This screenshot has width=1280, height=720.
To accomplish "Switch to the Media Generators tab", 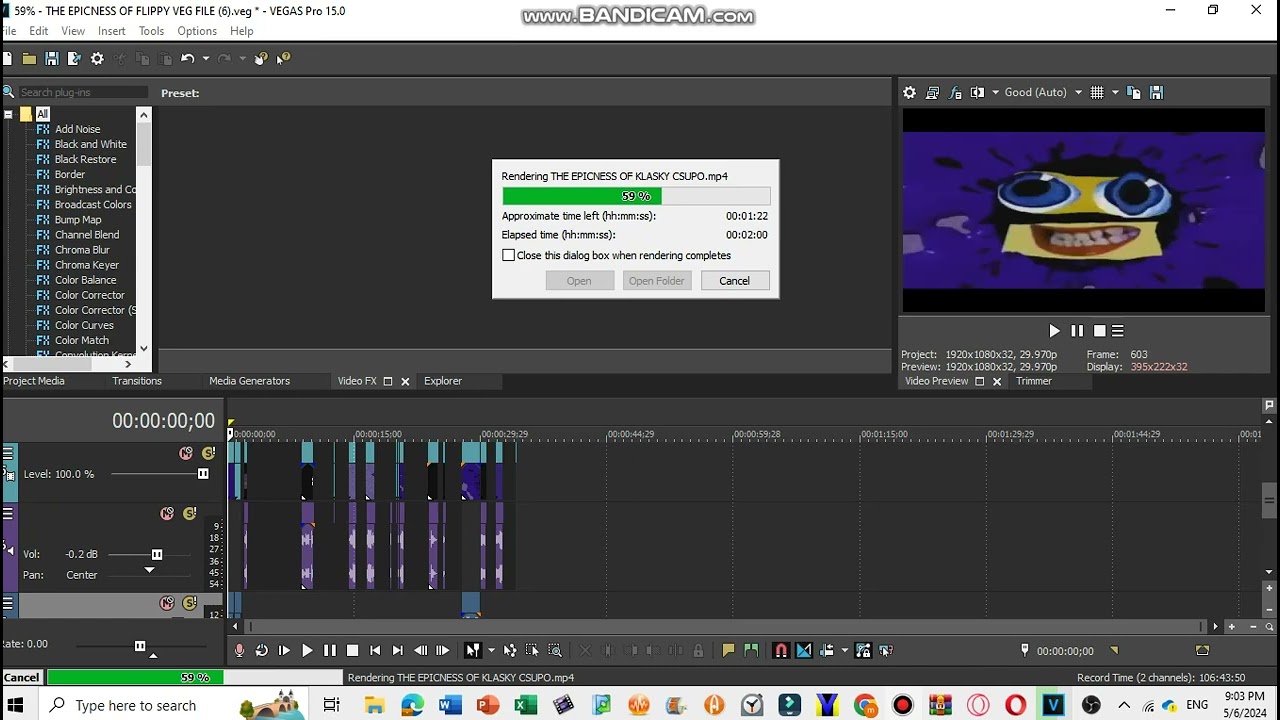I will click(x=250, y=381).
